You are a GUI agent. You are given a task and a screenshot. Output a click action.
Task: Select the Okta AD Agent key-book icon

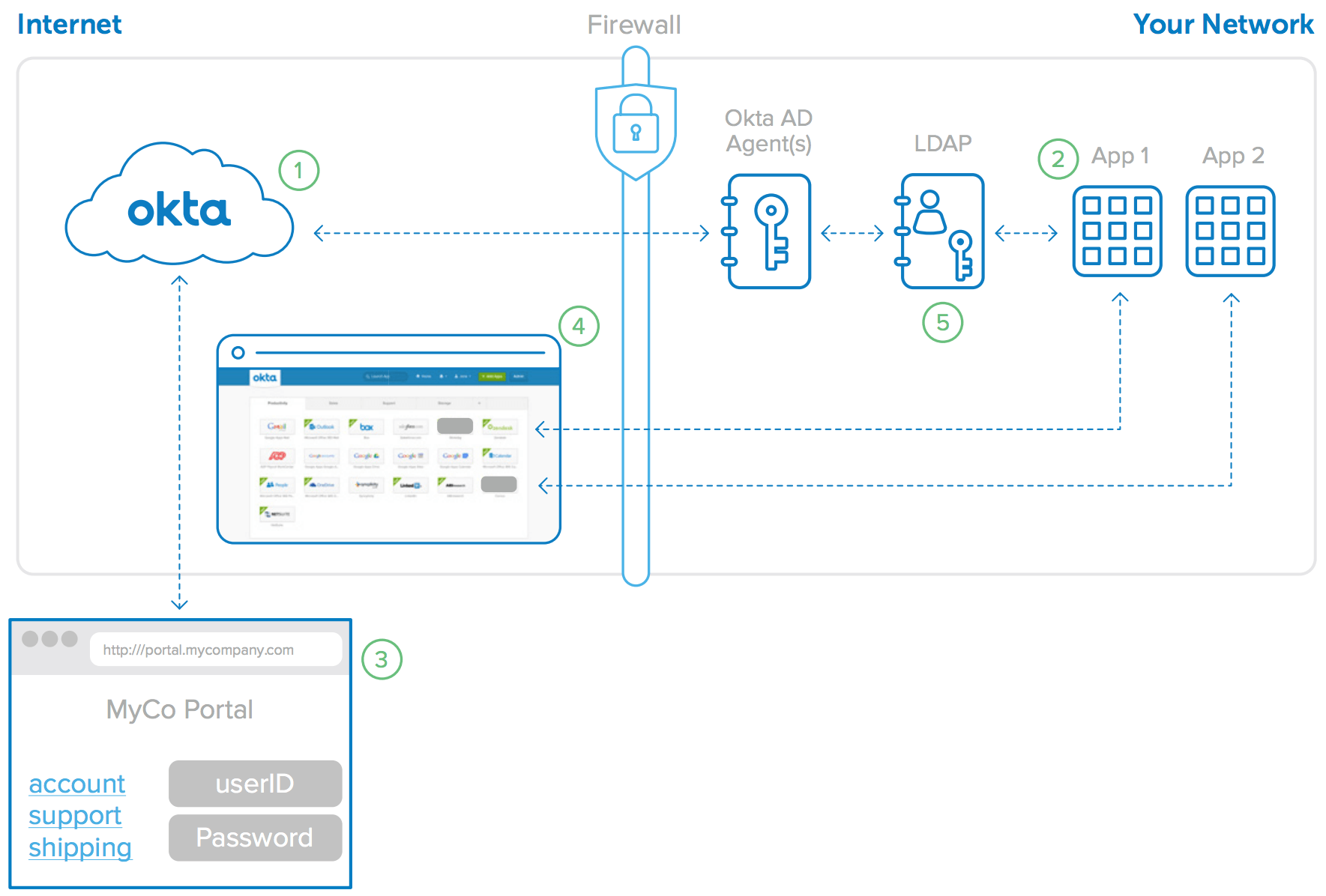point(766,231)
